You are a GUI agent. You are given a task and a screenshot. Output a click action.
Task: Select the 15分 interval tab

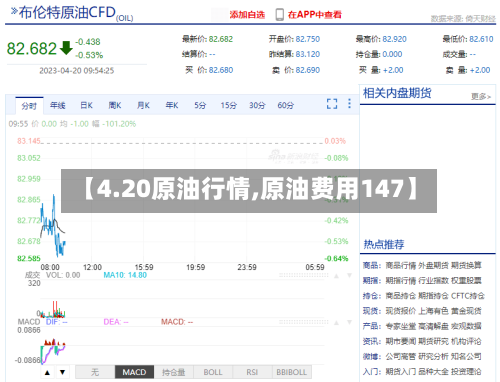pos(228,106)
